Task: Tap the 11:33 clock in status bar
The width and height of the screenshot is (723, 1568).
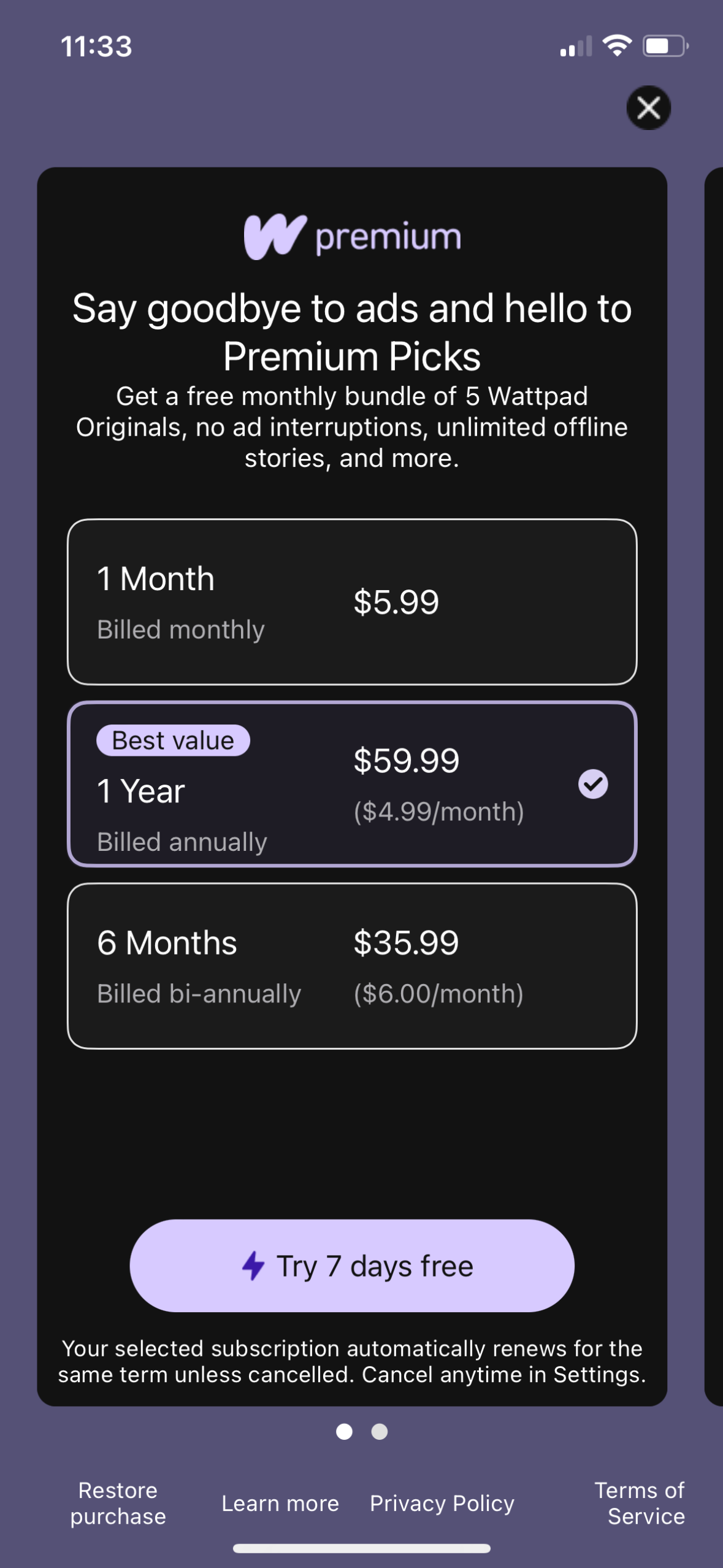Action: pyautogui.click(x=96, y=47)
